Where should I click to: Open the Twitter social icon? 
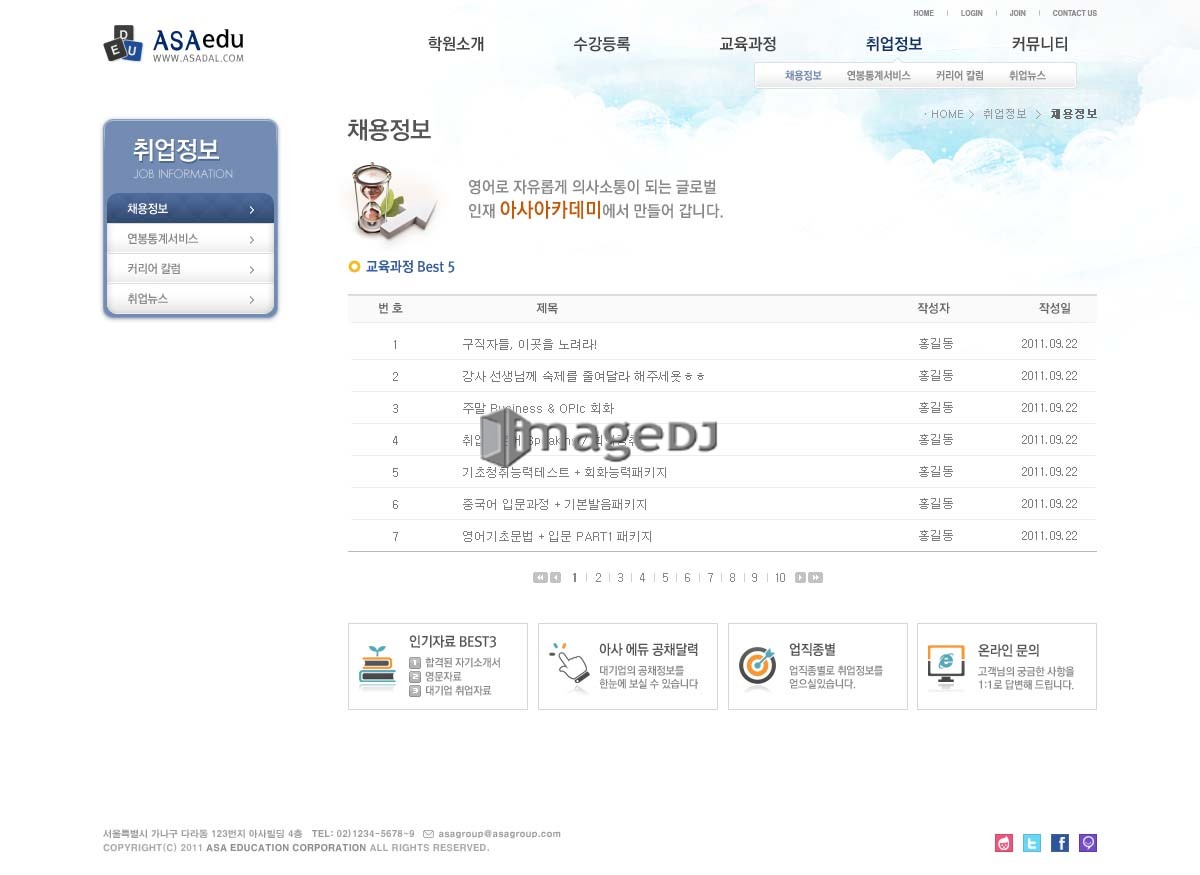(x=1031, y=843)
